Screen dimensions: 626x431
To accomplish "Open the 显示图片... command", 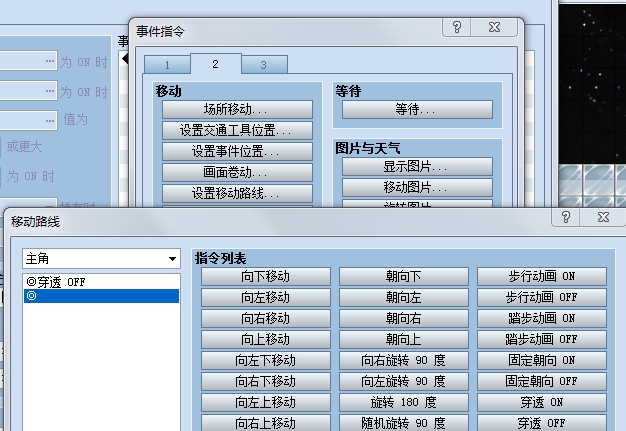I will [417, 166].
